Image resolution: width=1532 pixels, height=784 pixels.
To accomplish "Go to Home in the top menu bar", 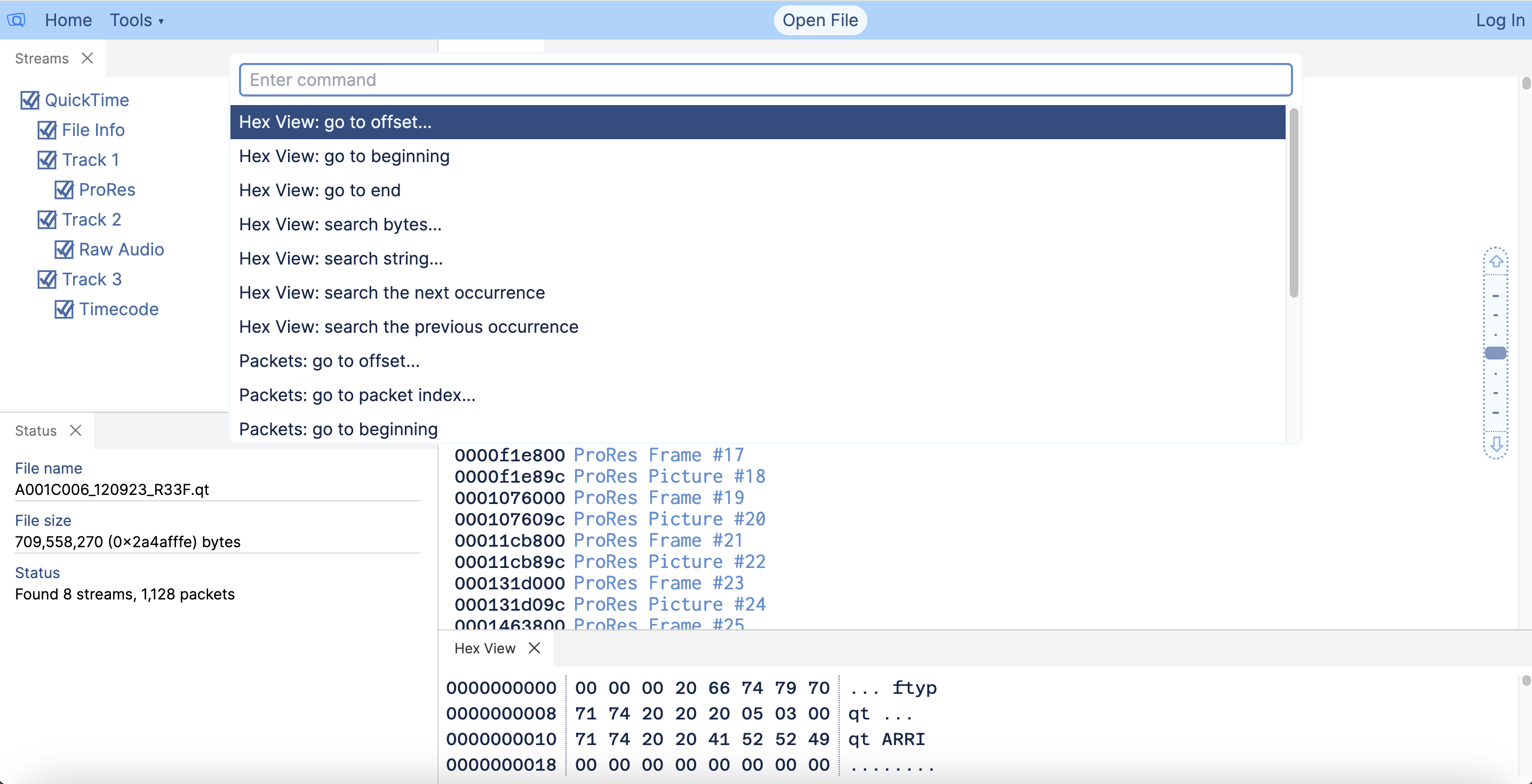I will click(x=68, y=20).
